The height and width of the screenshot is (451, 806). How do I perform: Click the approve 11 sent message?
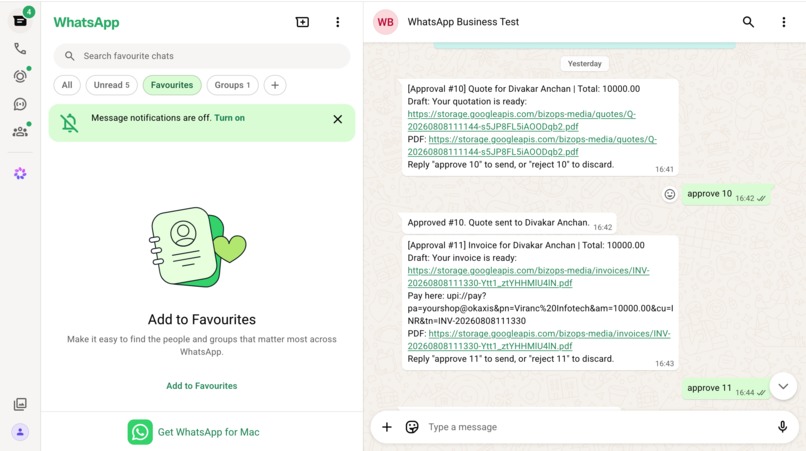pyautogui.click(x=725, y=389)
